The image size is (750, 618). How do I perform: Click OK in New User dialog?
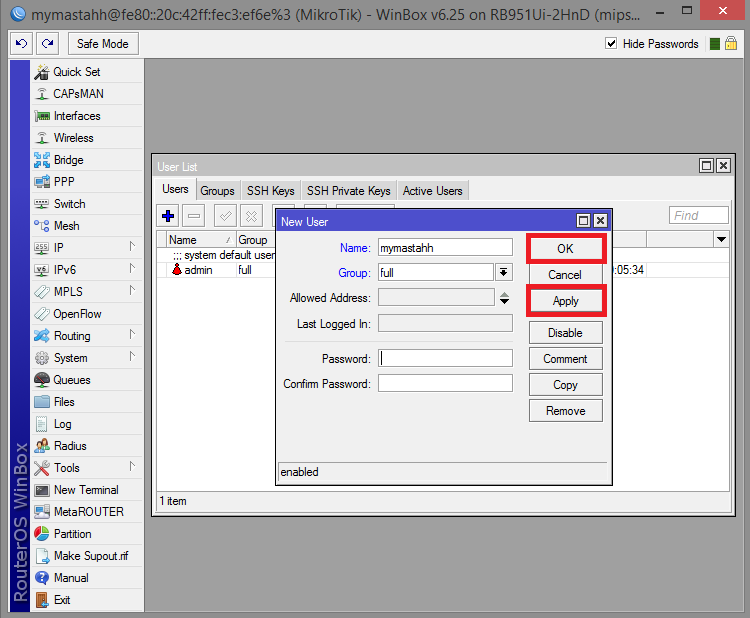566,249
